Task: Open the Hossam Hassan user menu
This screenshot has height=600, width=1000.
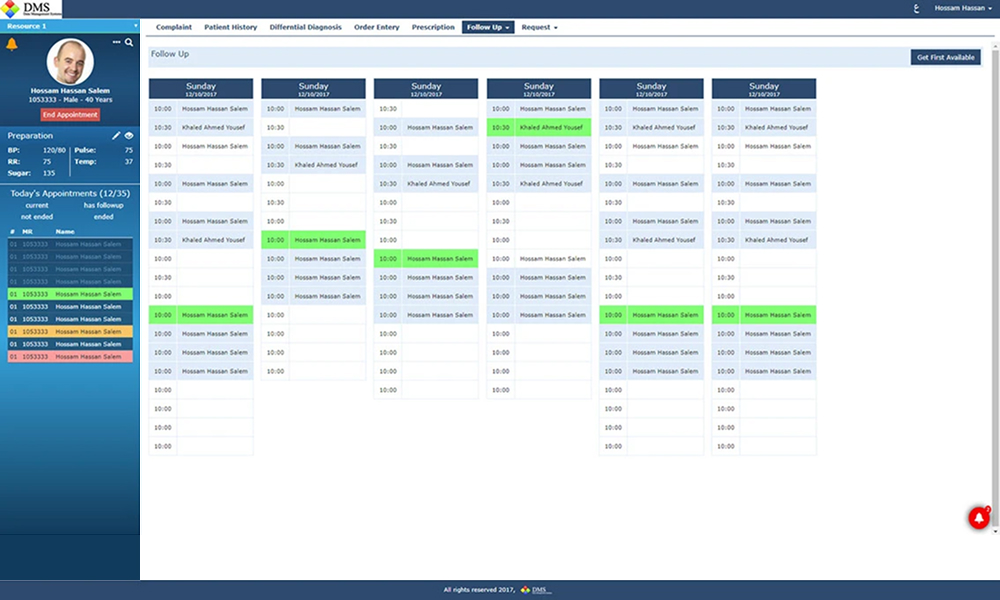Action: pos(963,8)
